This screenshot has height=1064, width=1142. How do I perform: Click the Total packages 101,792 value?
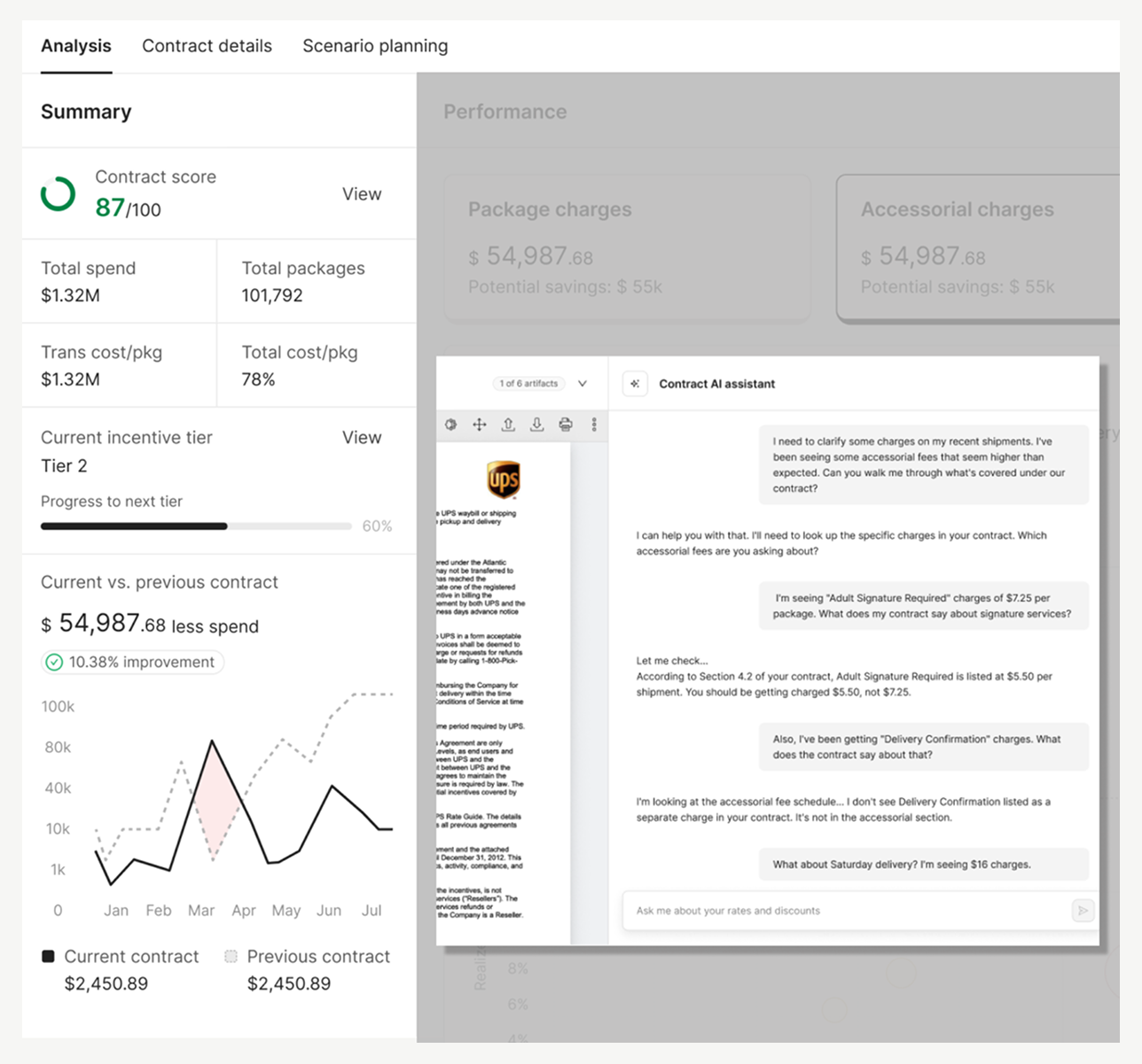tap(272, 295)
